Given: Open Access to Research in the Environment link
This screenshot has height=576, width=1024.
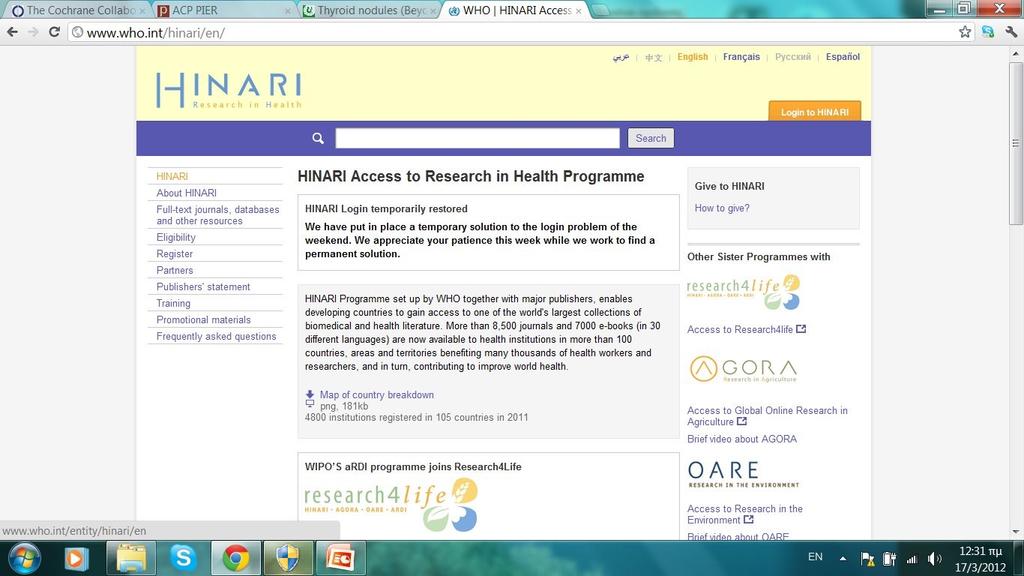Looking at the screenshot, I should point(744,514).
